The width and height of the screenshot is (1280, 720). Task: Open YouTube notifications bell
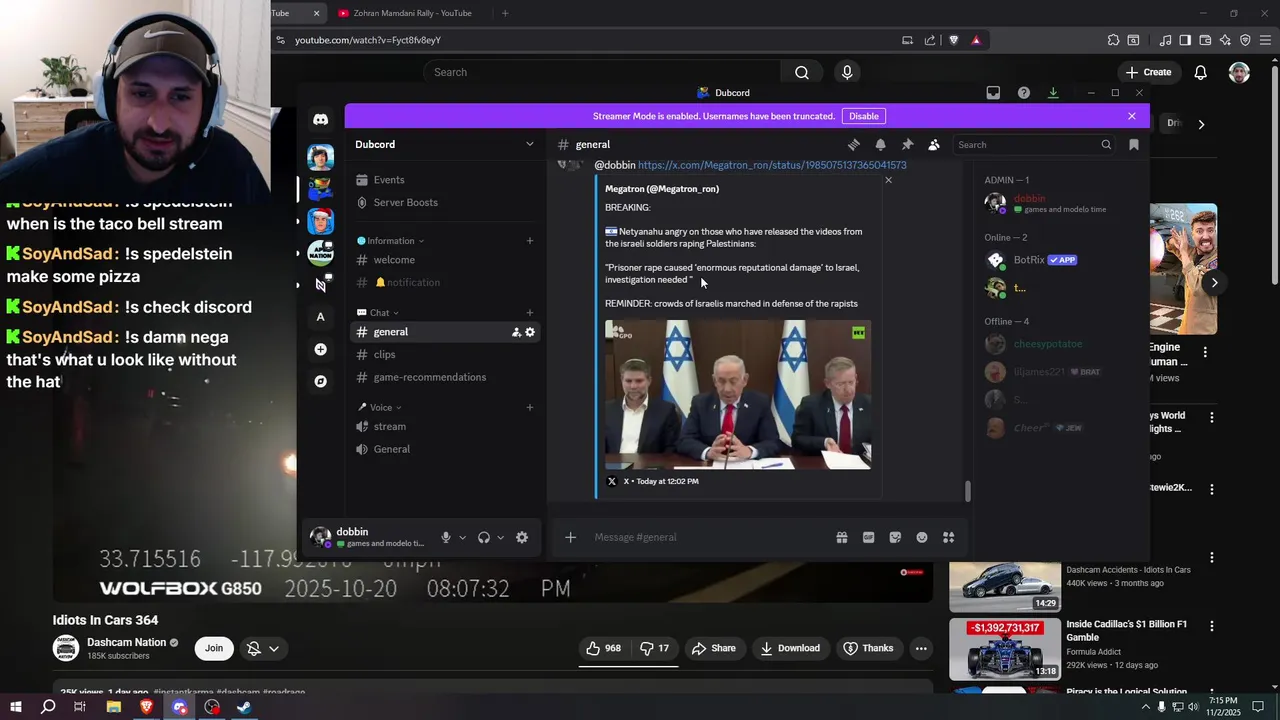pos(1201,72)
